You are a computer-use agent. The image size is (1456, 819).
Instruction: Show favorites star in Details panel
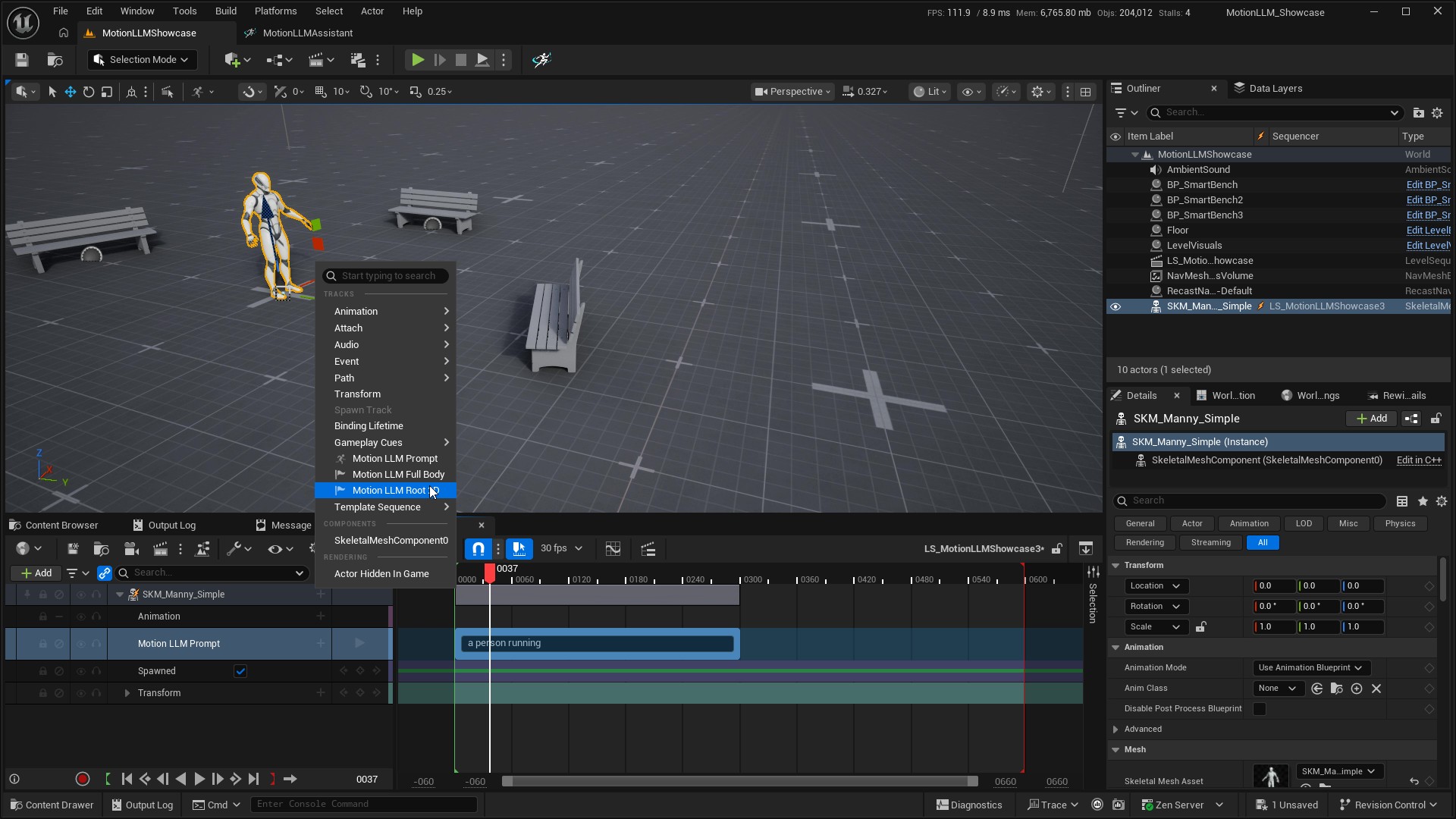1423,501
